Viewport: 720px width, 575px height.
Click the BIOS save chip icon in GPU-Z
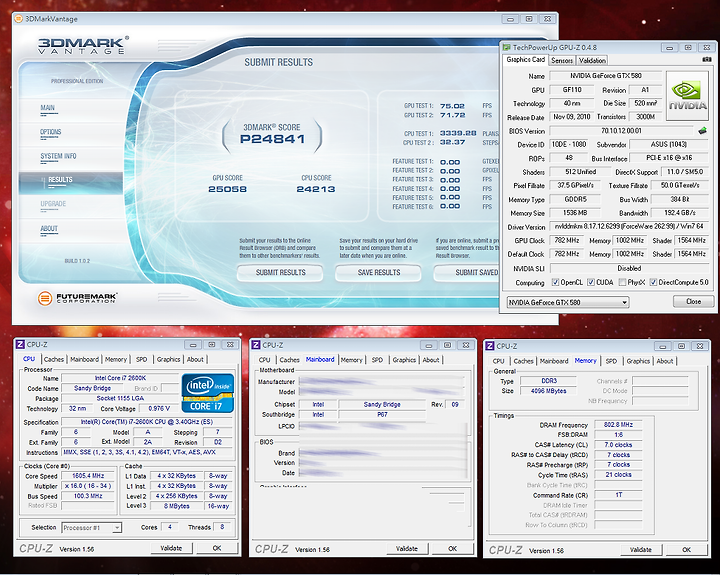pos(702,131)
